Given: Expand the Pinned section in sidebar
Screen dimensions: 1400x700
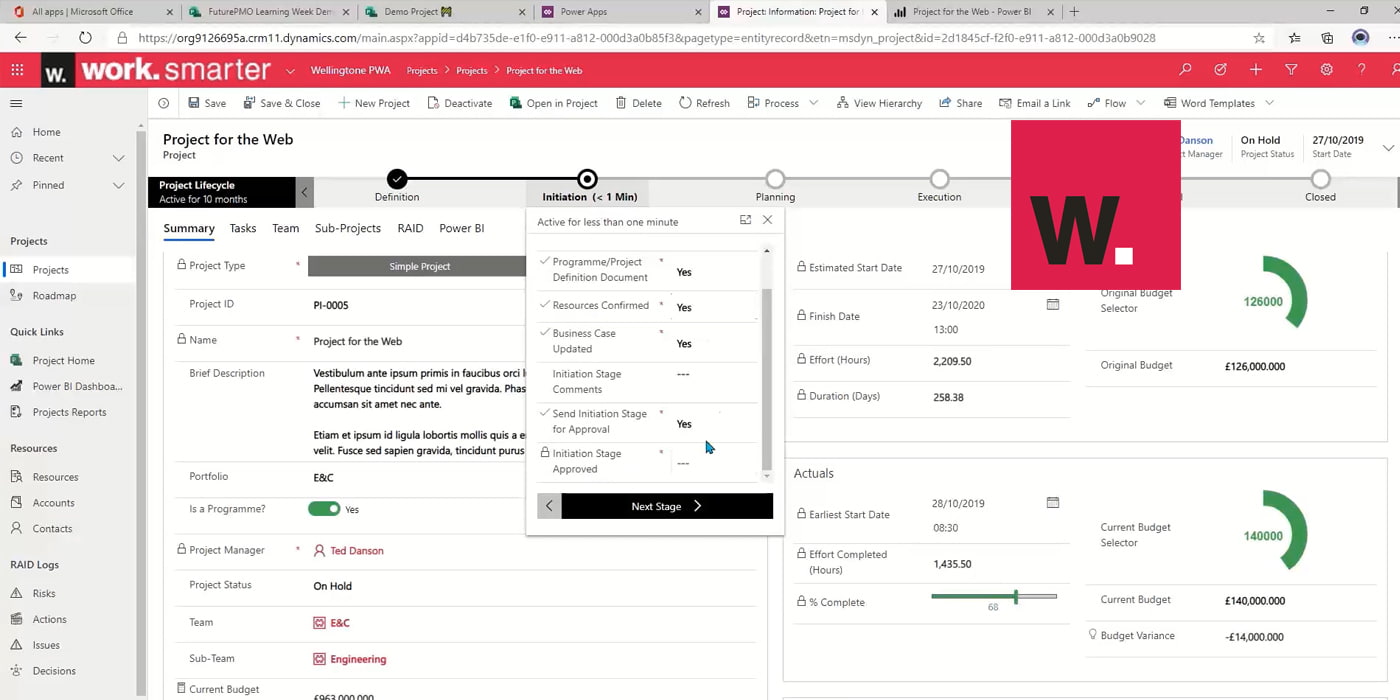Looking at the screenshot, I should click(118, 185).
